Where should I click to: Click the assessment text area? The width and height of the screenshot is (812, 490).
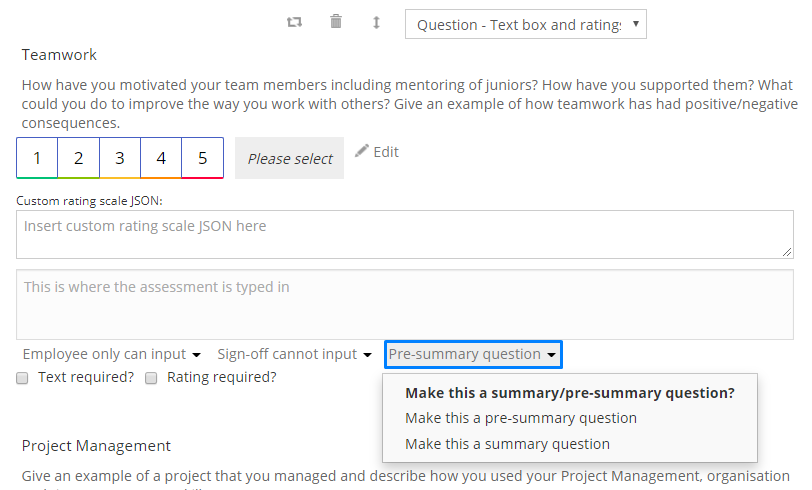click(x=404, y=305)
